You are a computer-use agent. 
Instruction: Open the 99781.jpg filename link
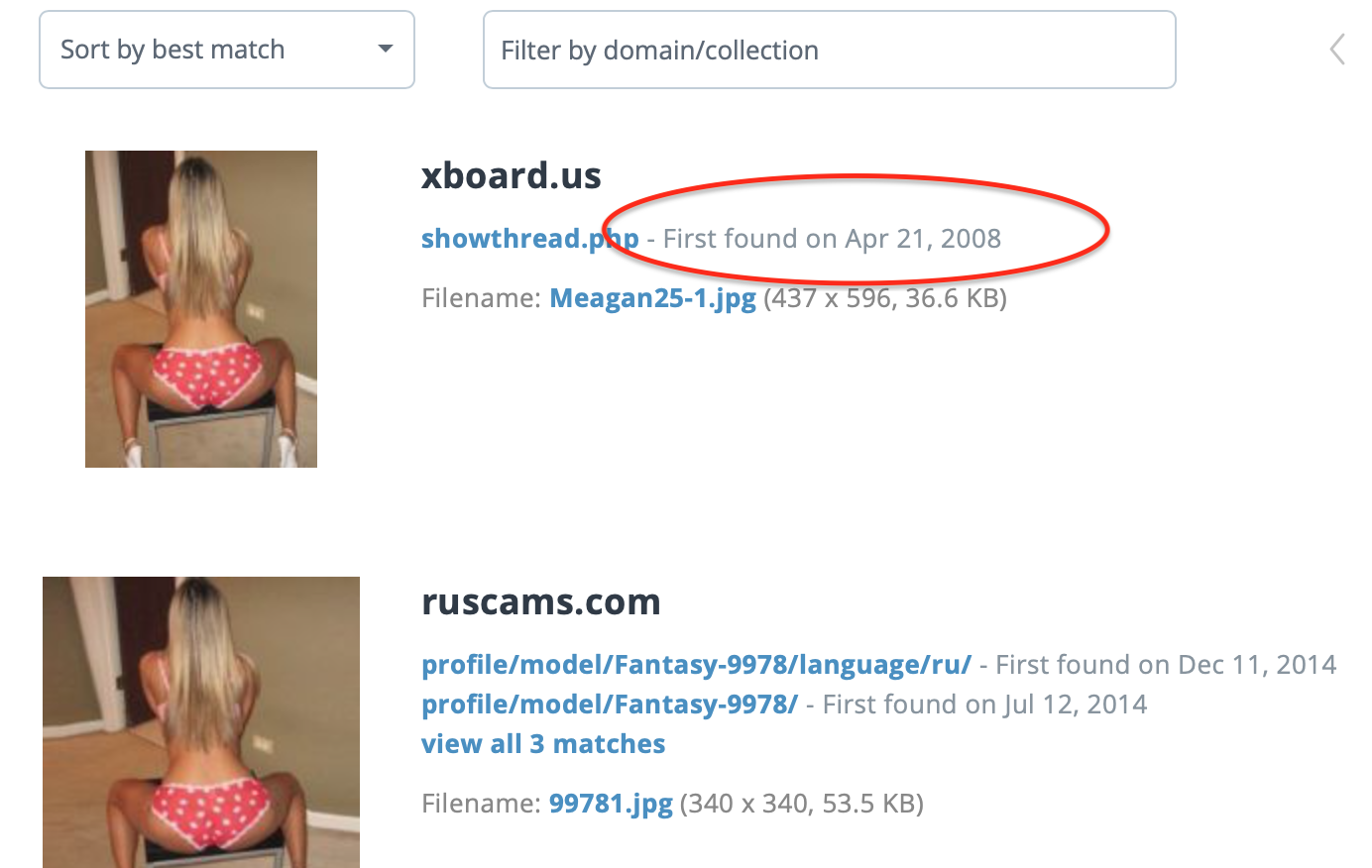(x=612, y=804)
